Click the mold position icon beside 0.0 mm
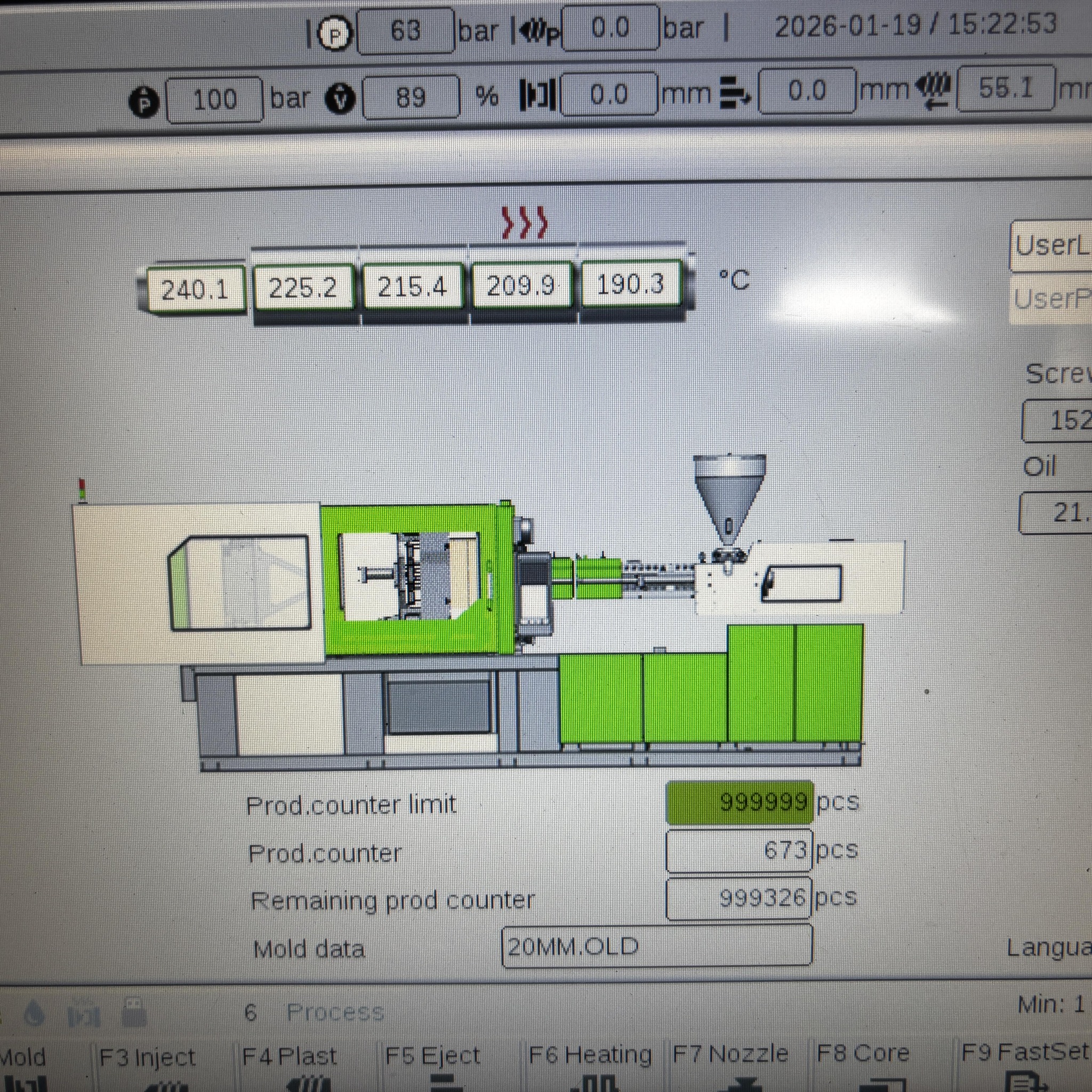The image size is (1092, 1092). point(537,95)
